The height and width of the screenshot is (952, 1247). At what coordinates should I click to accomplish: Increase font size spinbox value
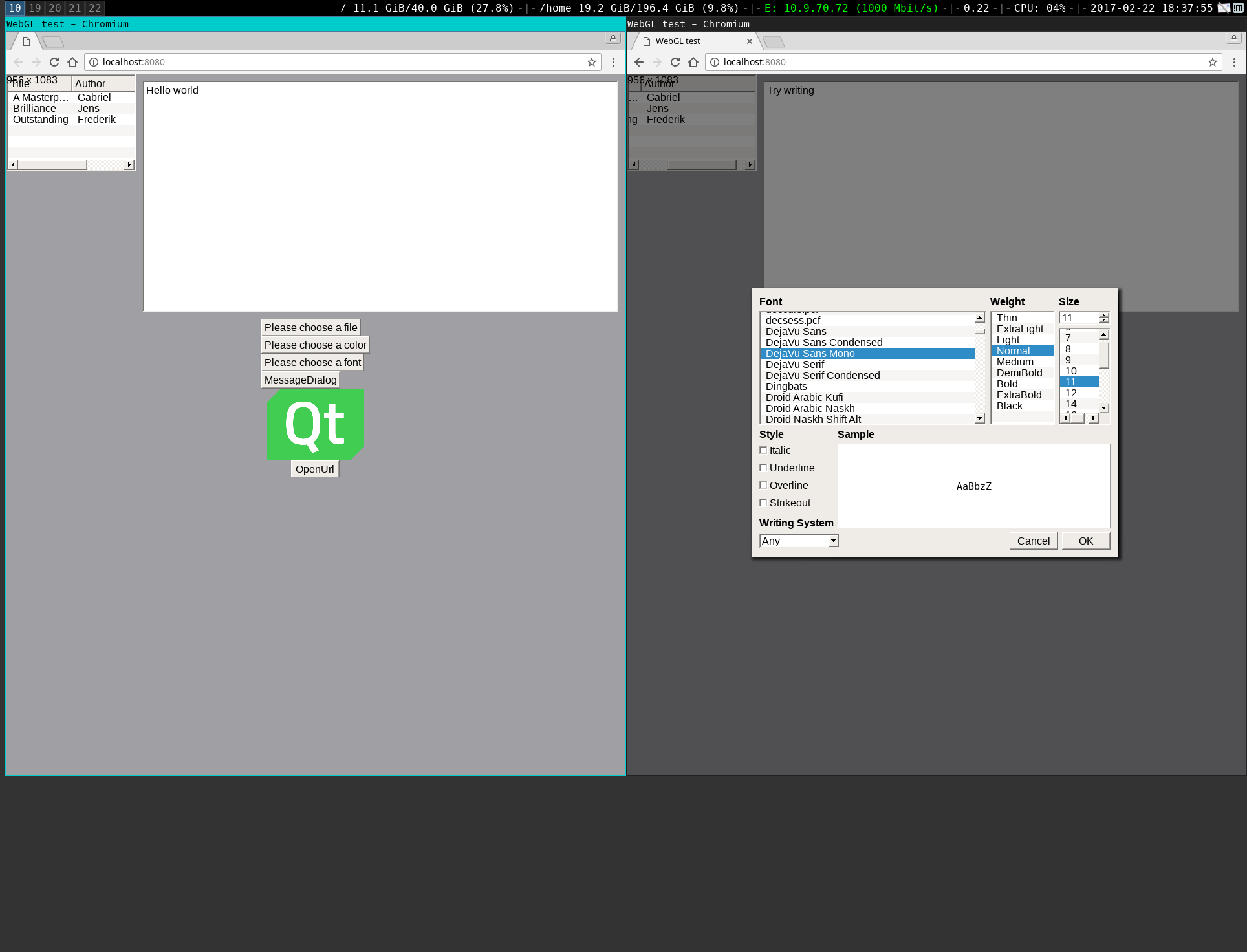pos(1104,315)
